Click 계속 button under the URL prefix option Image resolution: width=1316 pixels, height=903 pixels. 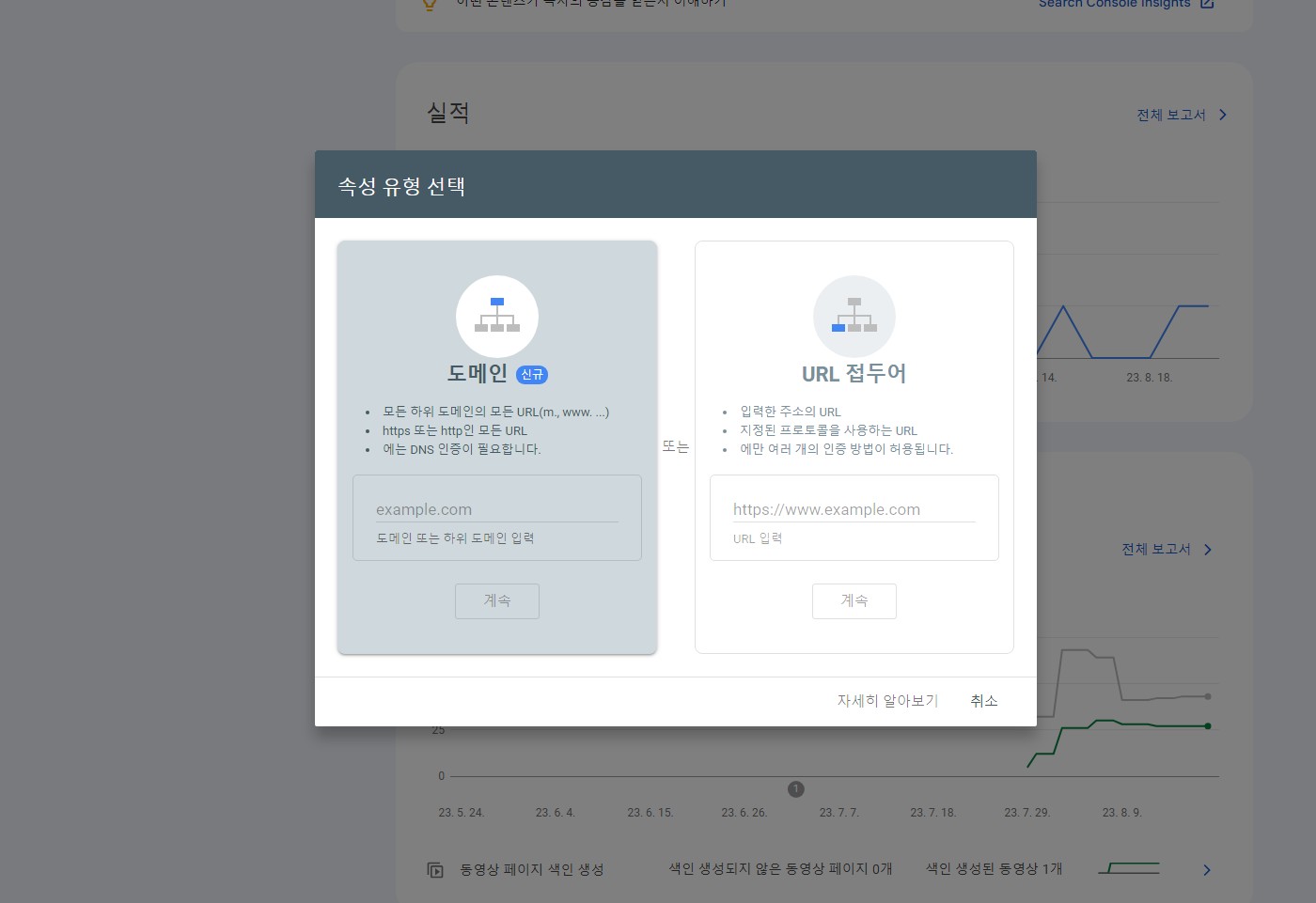coord(854,601)
